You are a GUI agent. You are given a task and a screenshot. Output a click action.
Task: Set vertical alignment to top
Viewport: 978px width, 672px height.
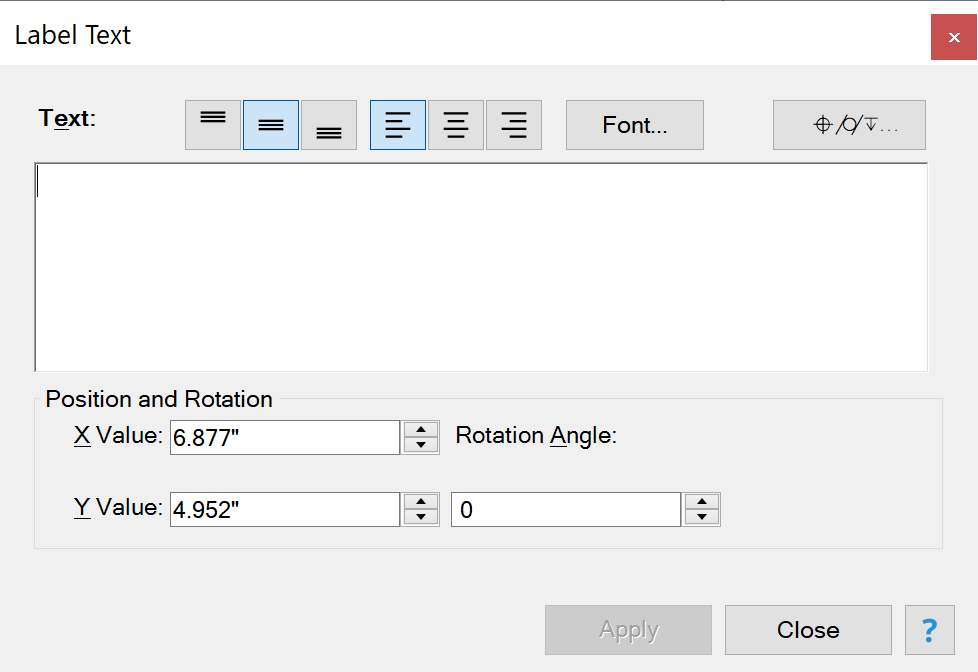(213, 125)
